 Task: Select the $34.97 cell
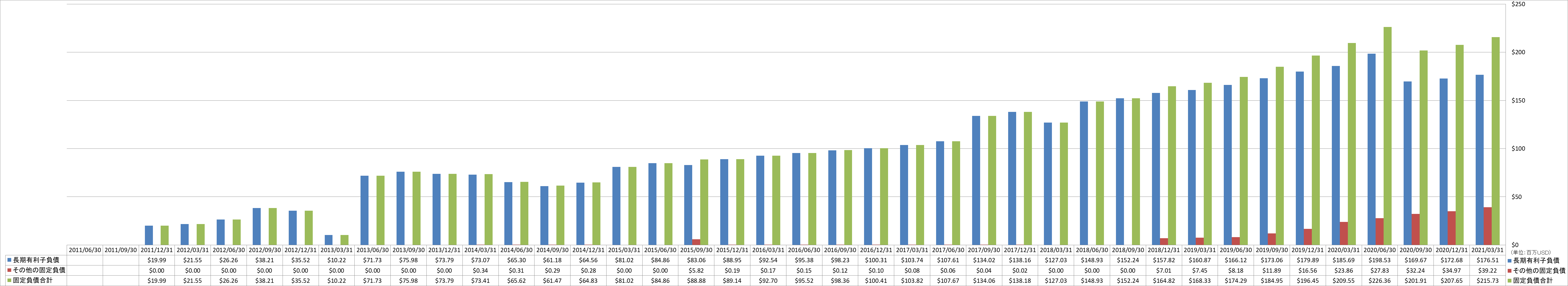[1452, 270]
